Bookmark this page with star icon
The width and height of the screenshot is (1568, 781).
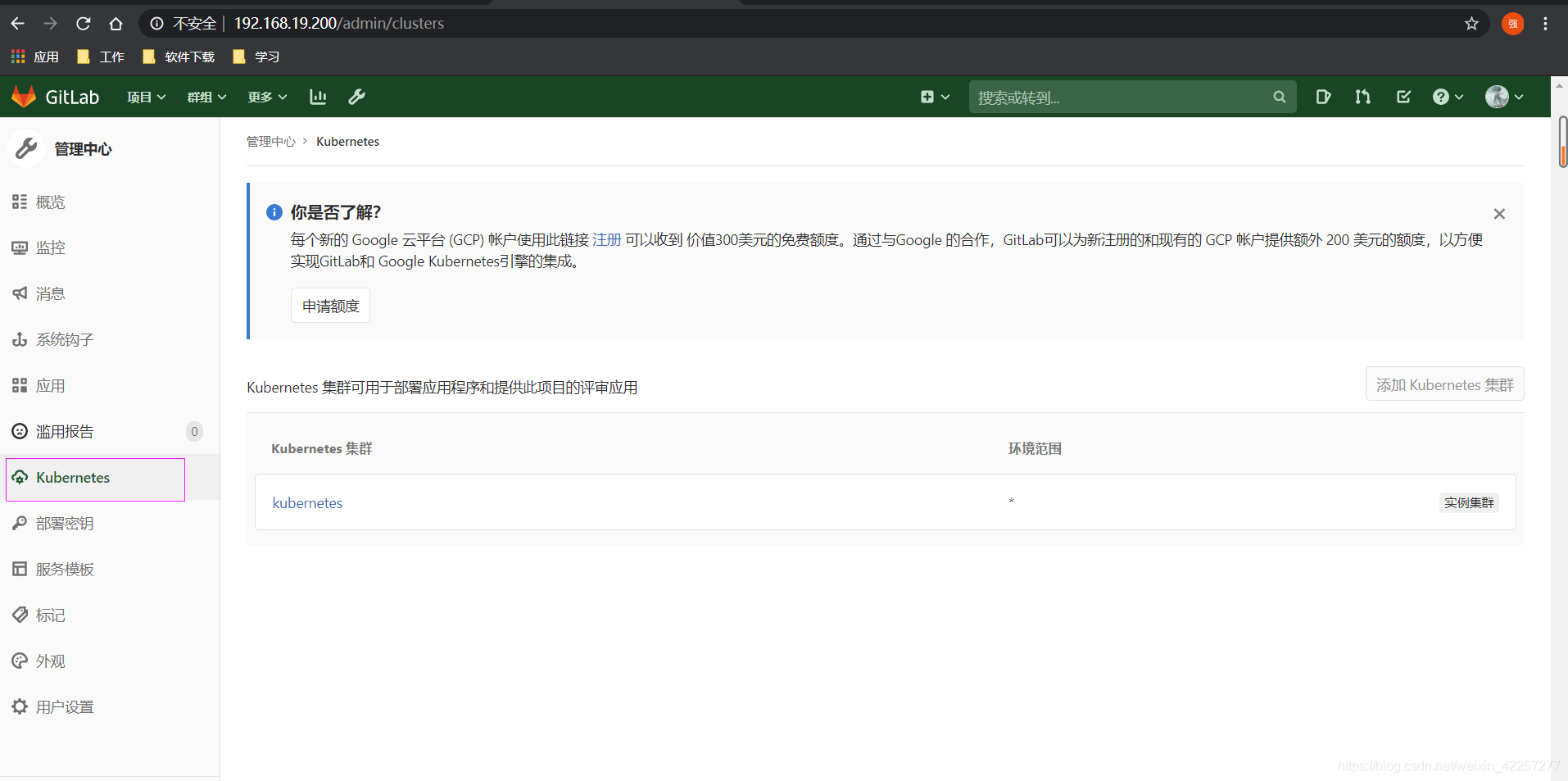pos(1471,23)
